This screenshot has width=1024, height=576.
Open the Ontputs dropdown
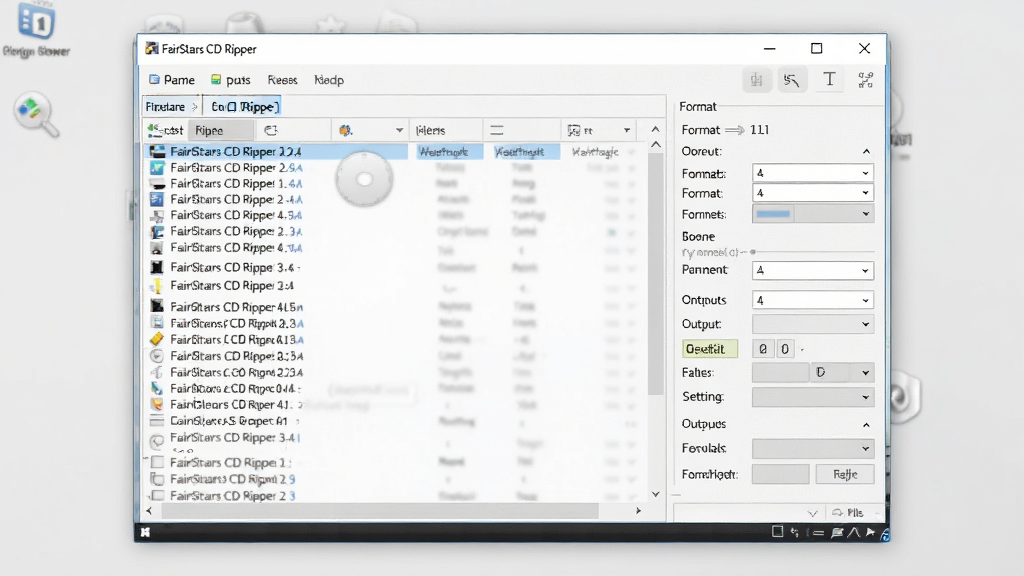tap(812, 300)
